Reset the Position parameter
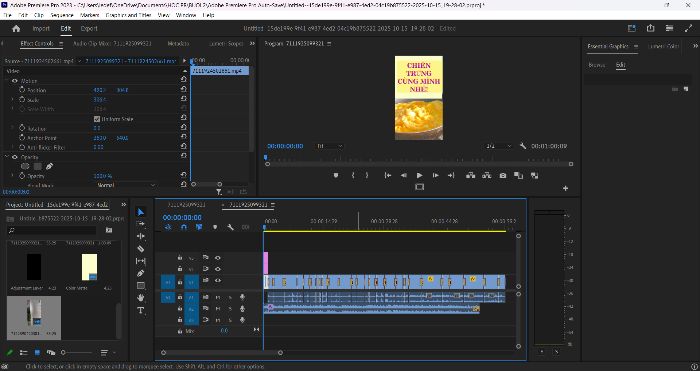Viewport: 700px width, 371px height. tap(183, 89)
